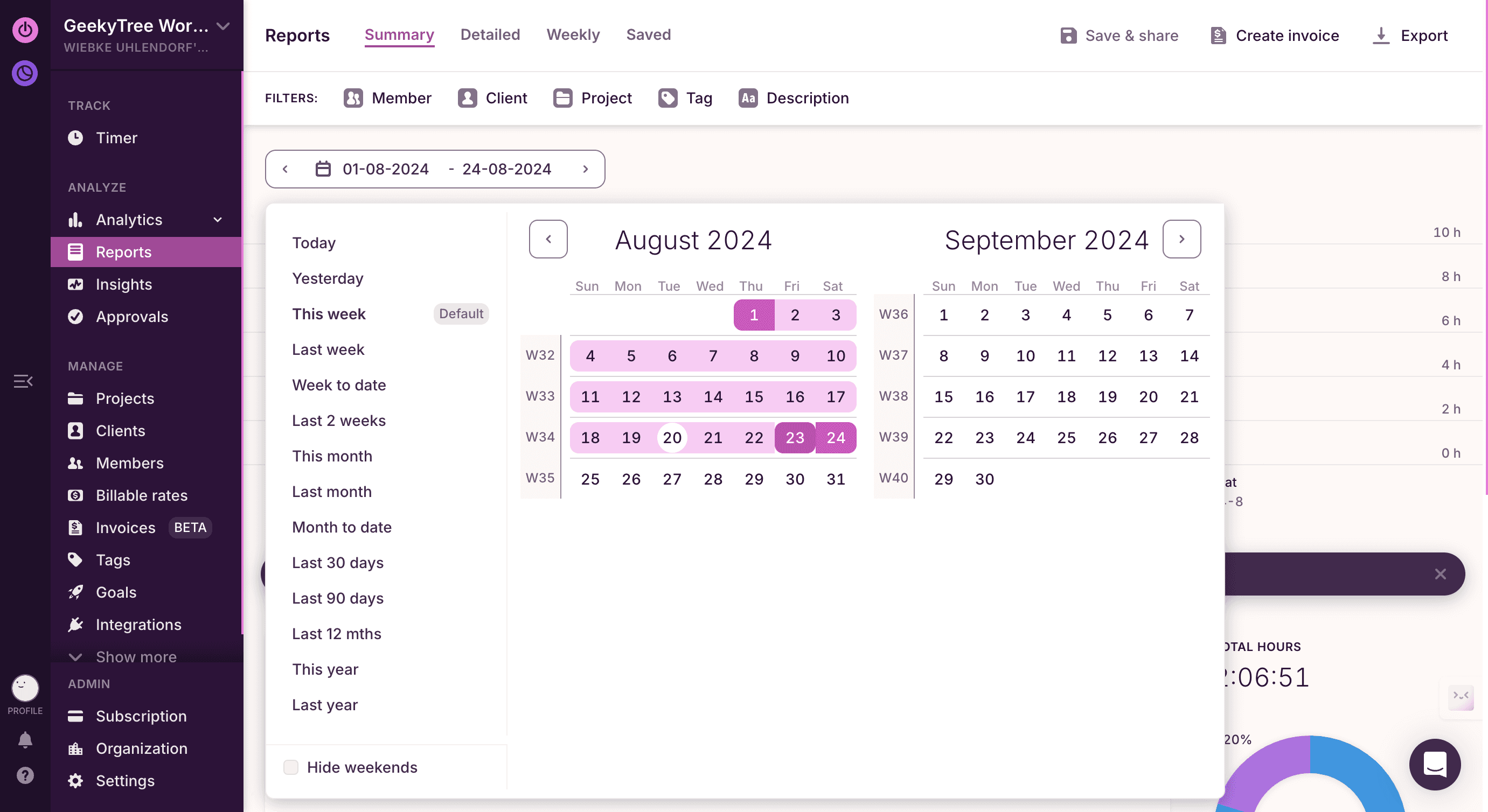Click the Toggl Track power logo icon
The width and height of the screenshot is (1488, 812).
(x=25, y=30)
